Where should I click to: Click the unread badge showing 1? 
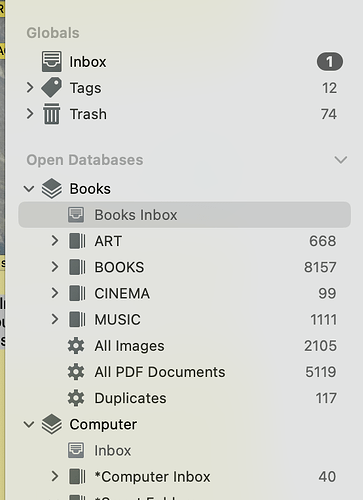pos(330,62)
